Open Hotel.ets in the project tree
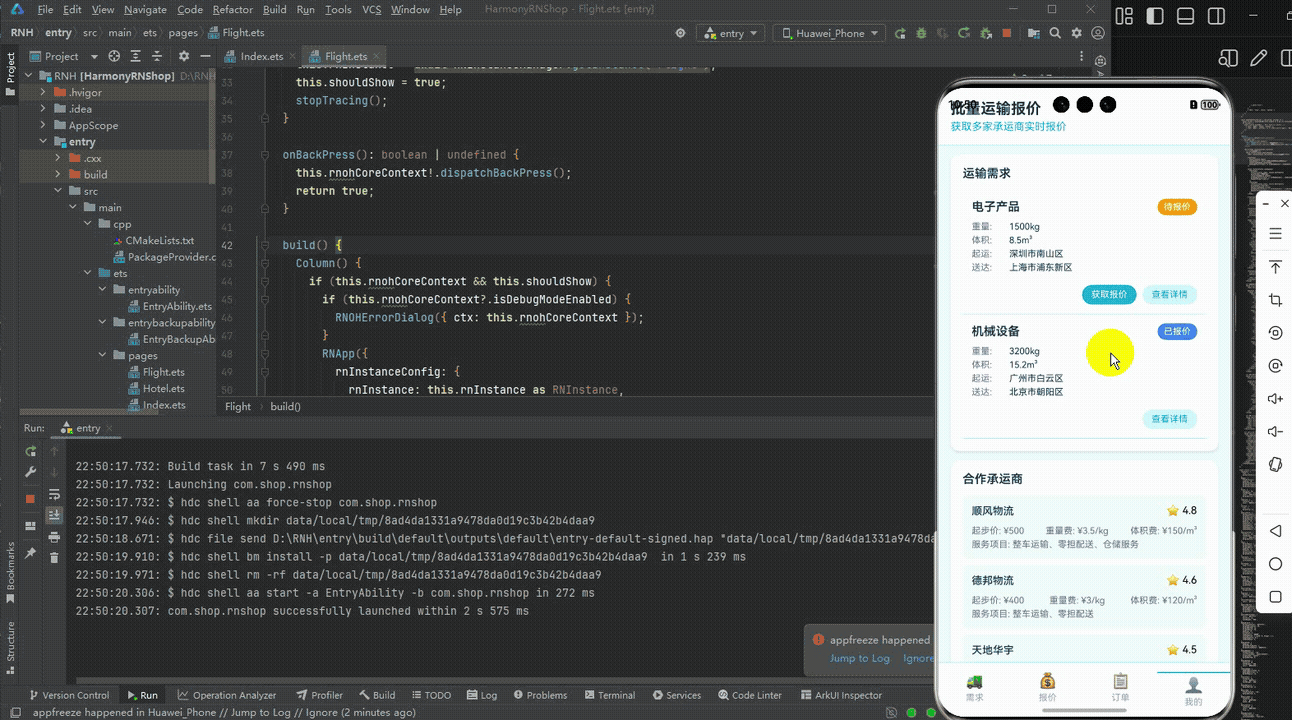 (163, 388)
